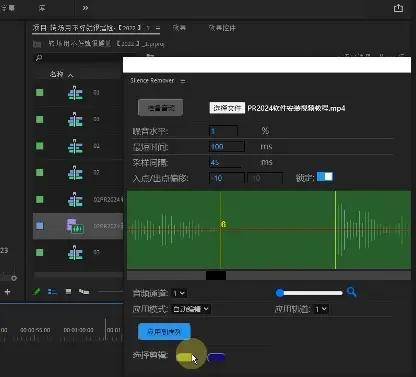Click the green label swatch of item 03
The image size is (416, 377).
point(40,119)
